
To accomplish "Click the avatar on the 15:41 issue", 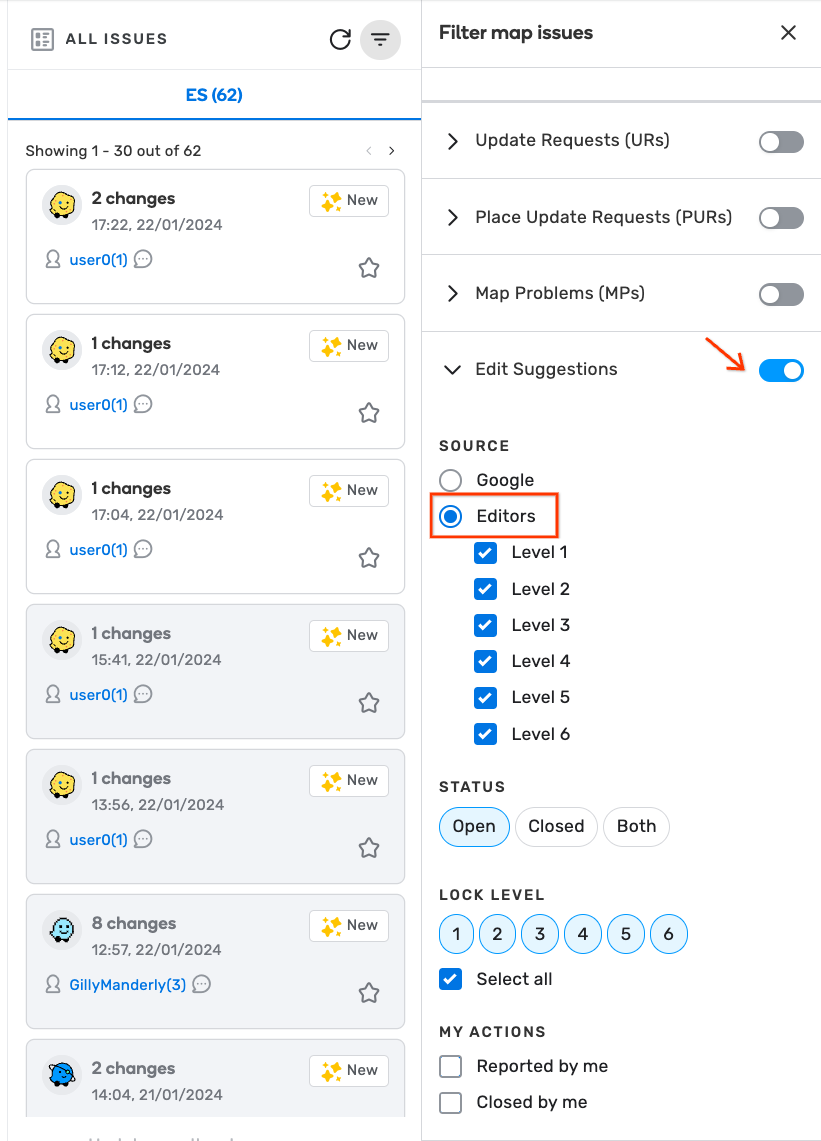I will (62, 639).
